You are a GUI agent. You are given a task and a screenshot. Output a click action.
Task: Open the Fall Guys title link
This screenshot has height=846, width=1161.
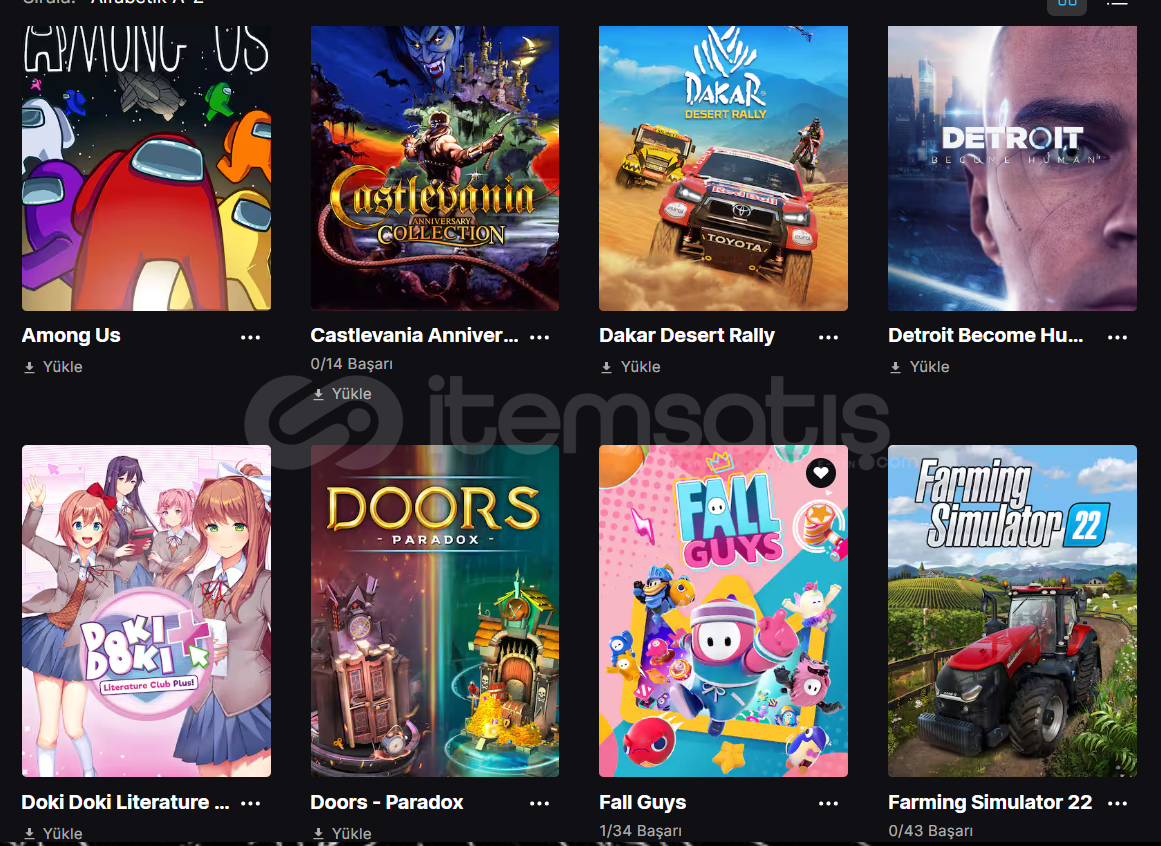643,802
